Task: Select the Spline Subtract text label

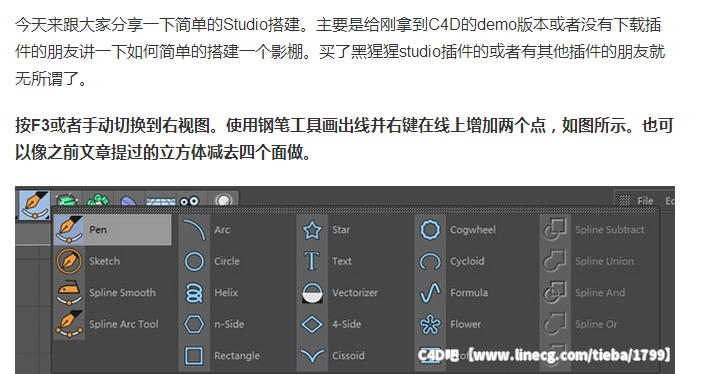Action: point(609,229)
